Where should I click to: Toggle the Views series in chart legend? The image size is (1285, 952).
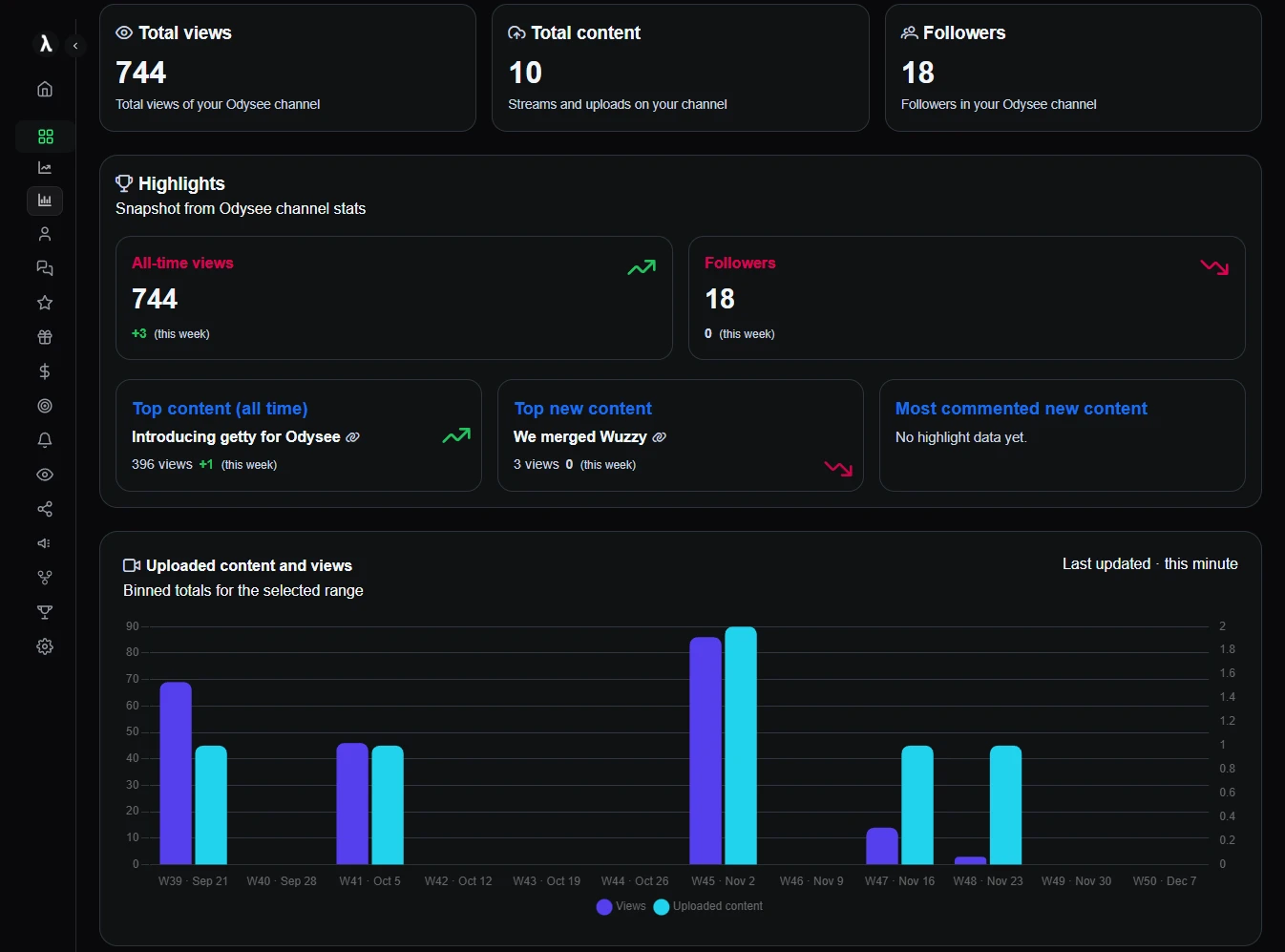(621, 906)
